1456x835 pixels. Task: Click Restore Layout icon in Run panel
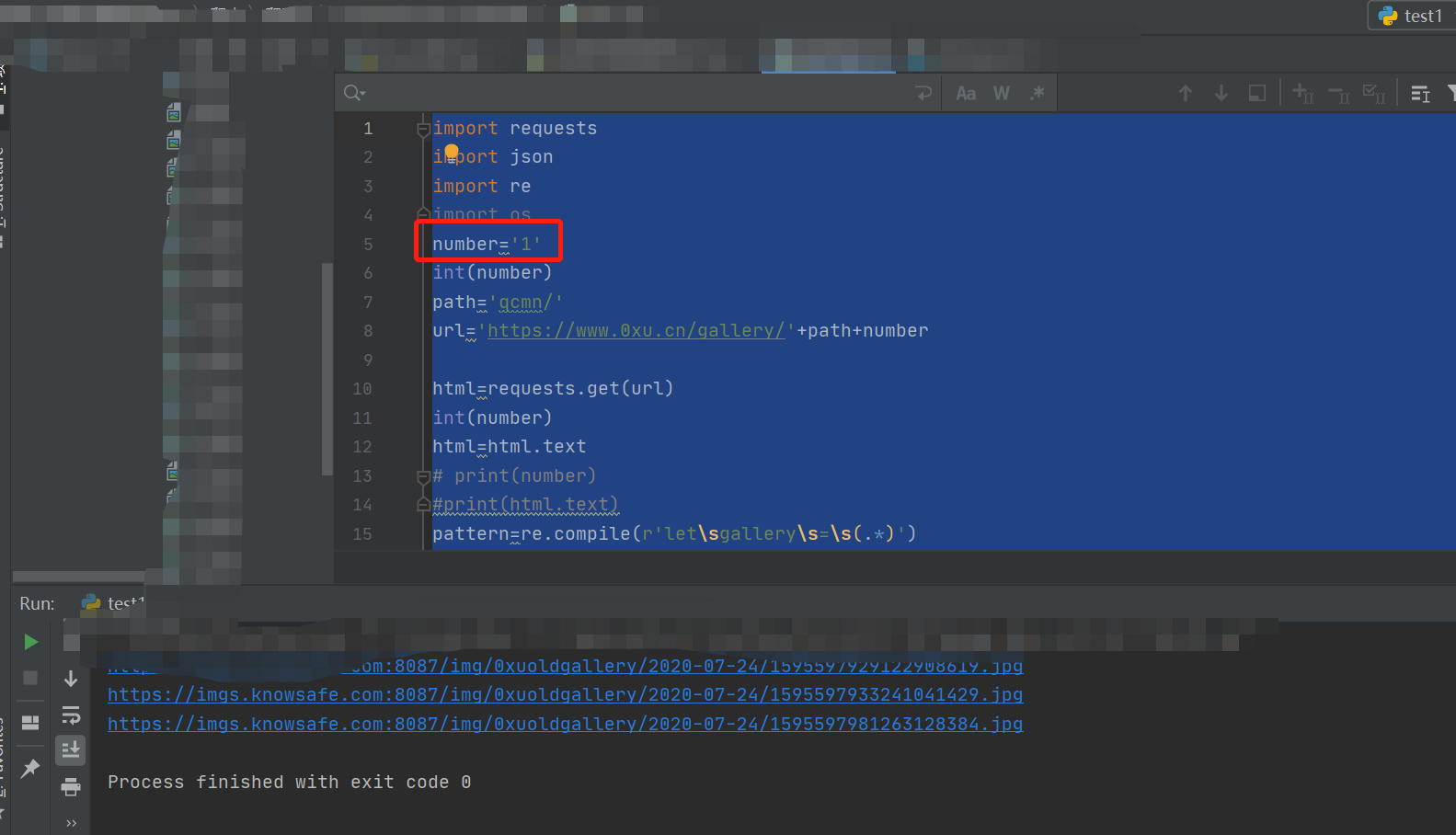(x=30, y=723)
